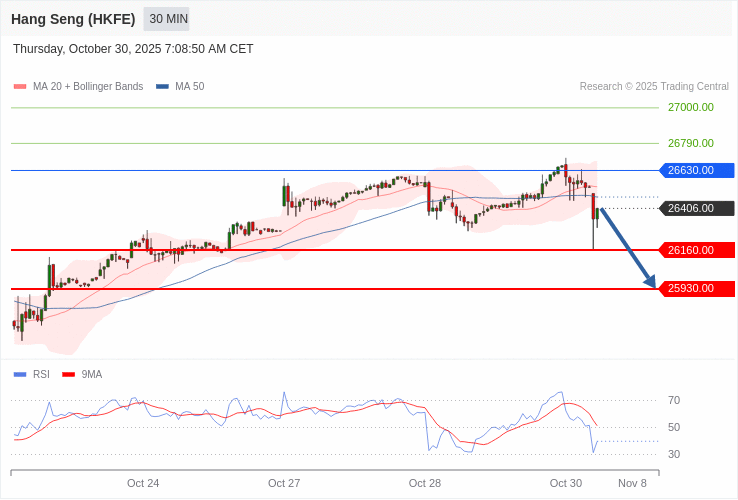Click the Nov 8 date axis label
This screenshot has width=738, height=500.
click(633, 484)
